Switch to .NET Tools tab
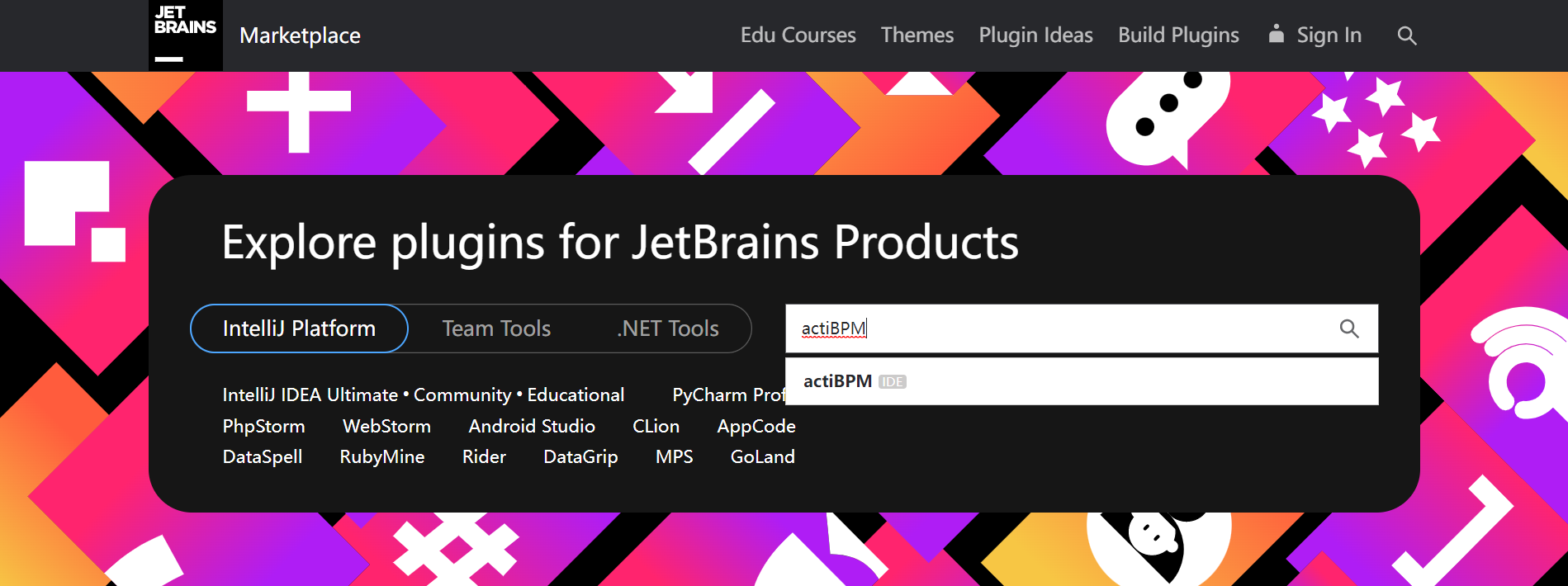 click(x=667, y=328)
